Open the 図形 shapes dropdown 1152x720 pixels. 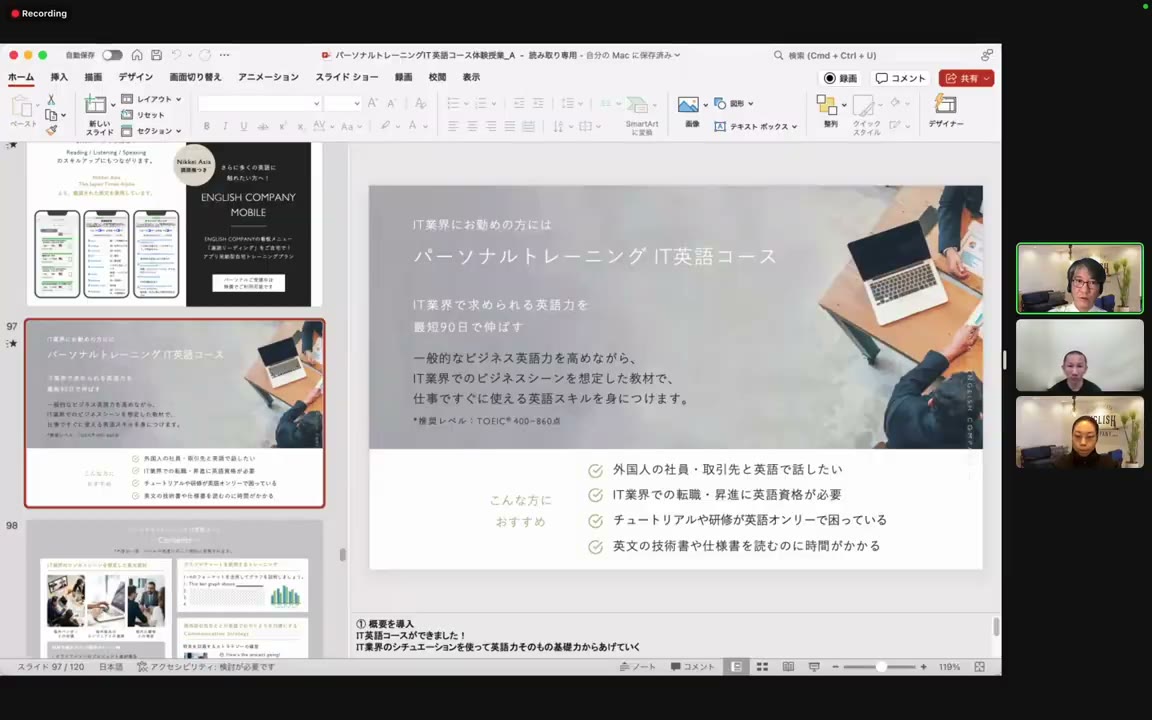(x=734, y=104)
